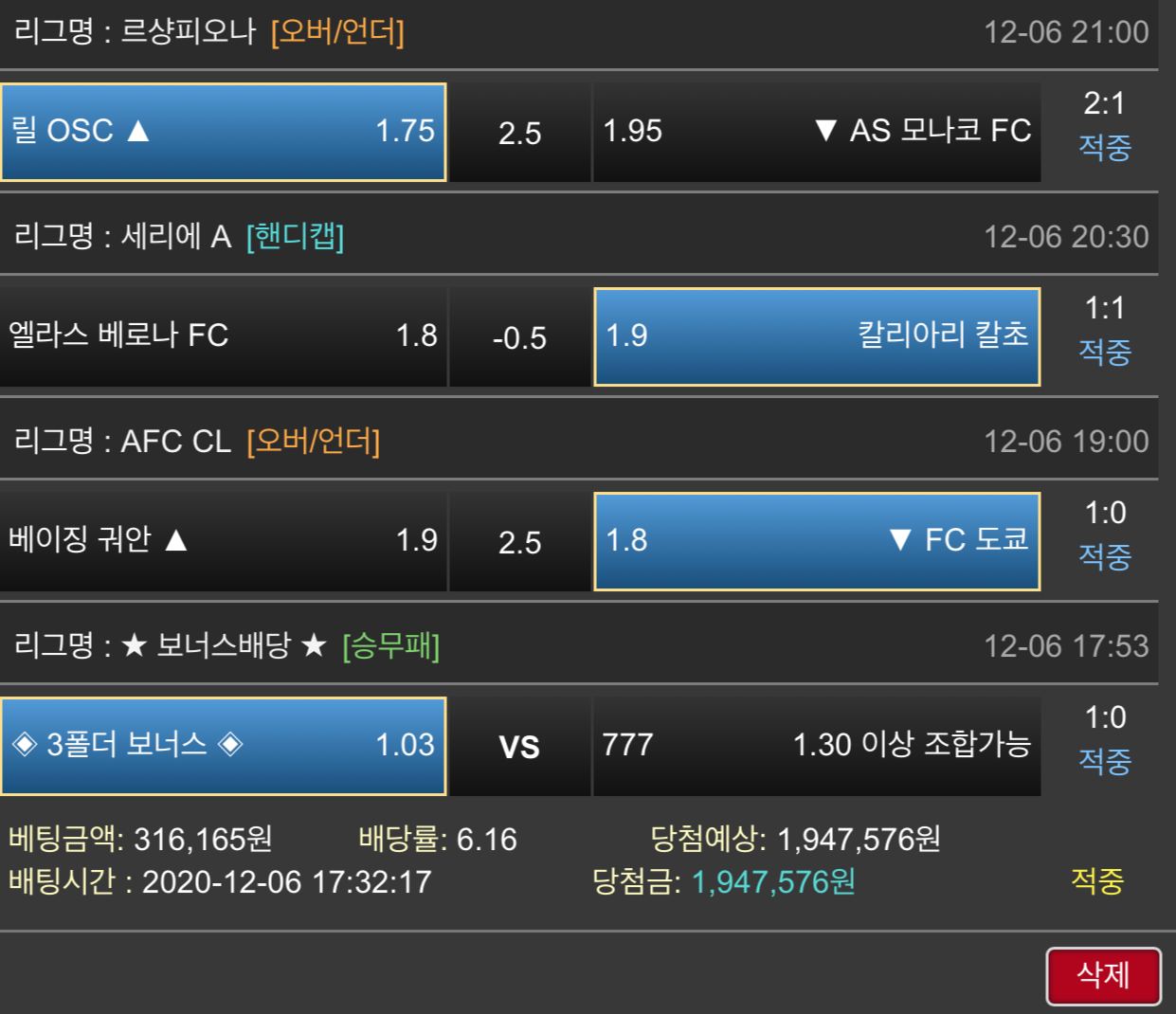
Task: Click the down triangle before AS 모나코 FC
Action: coord(825,131)
